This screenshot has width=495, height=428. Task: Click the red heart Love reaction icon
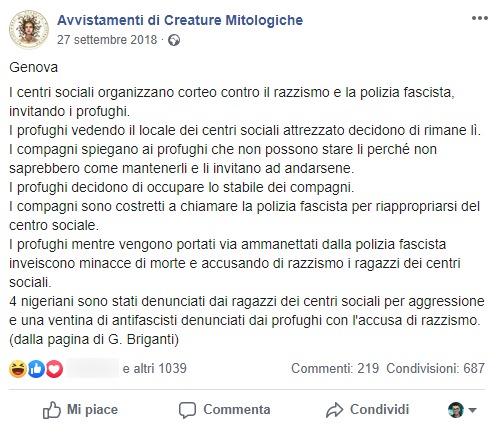coord(54,369)
